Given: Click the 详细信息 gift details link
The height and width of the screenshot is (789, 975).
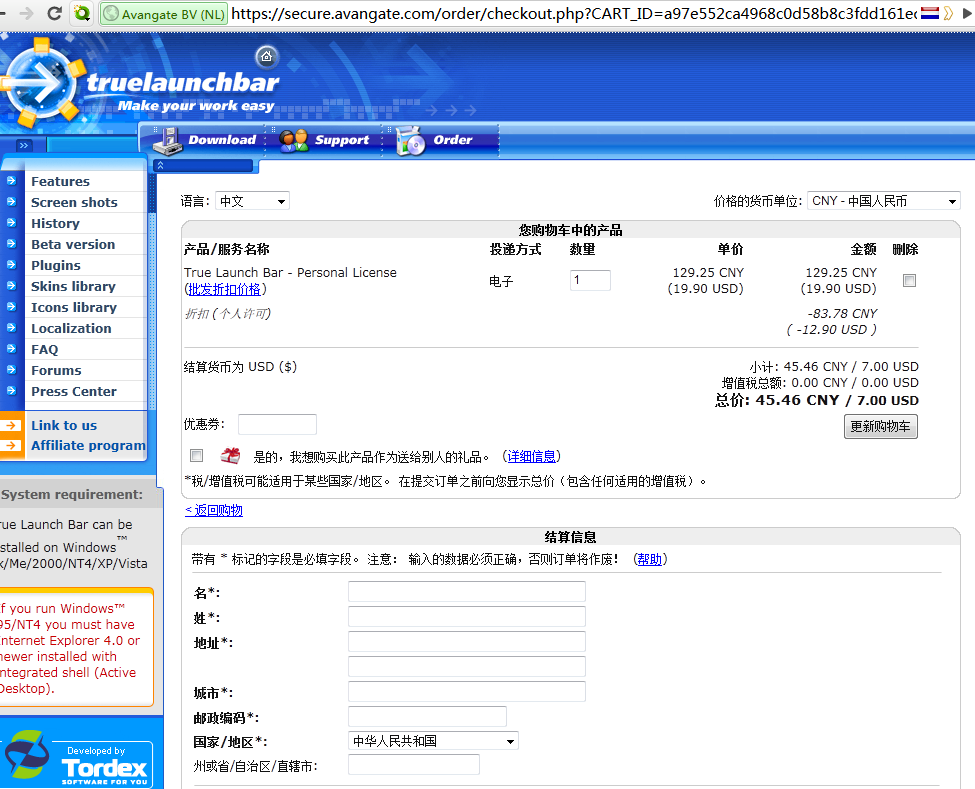Looking at the screenshot, I should 532,456.
